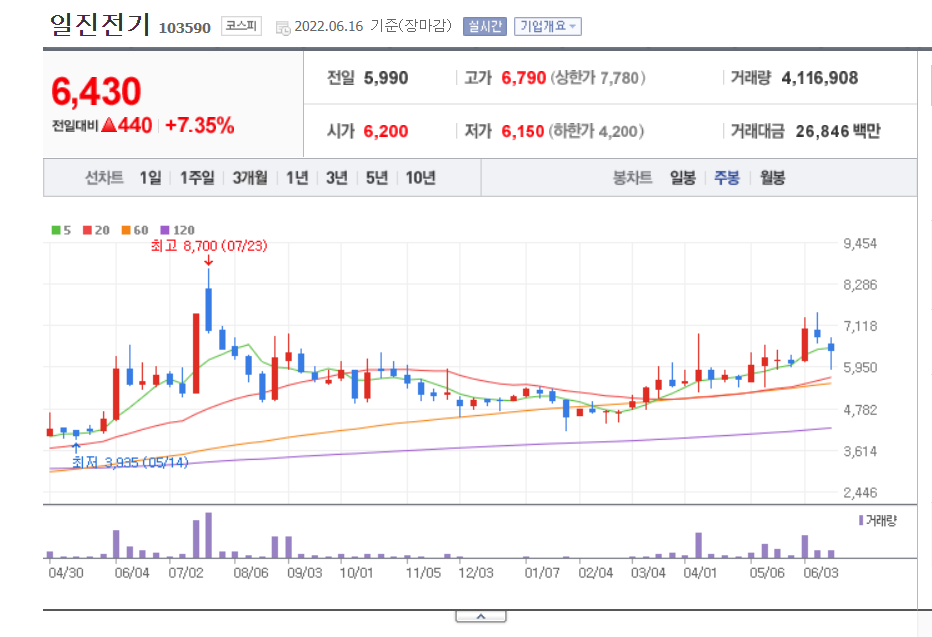Image resolution: width=932 pixels, height=637 pixels.
Task: Click the tall red candle before 07/23 peak
Action: point(196,353)
